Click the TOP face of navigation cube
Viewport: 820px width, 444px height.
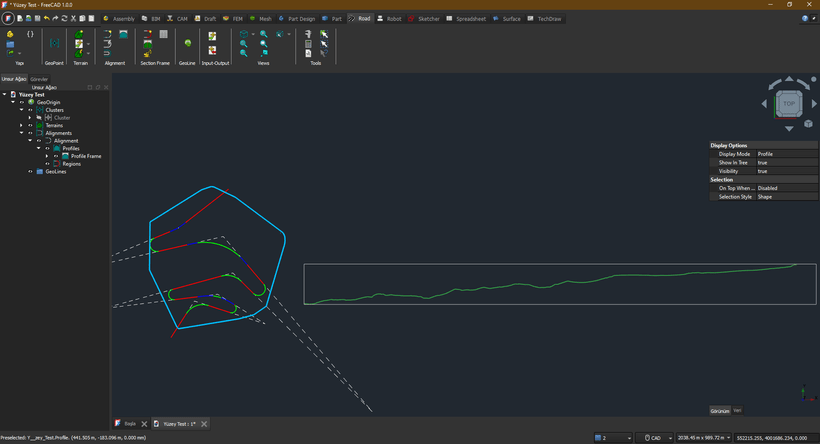[789, 103]
